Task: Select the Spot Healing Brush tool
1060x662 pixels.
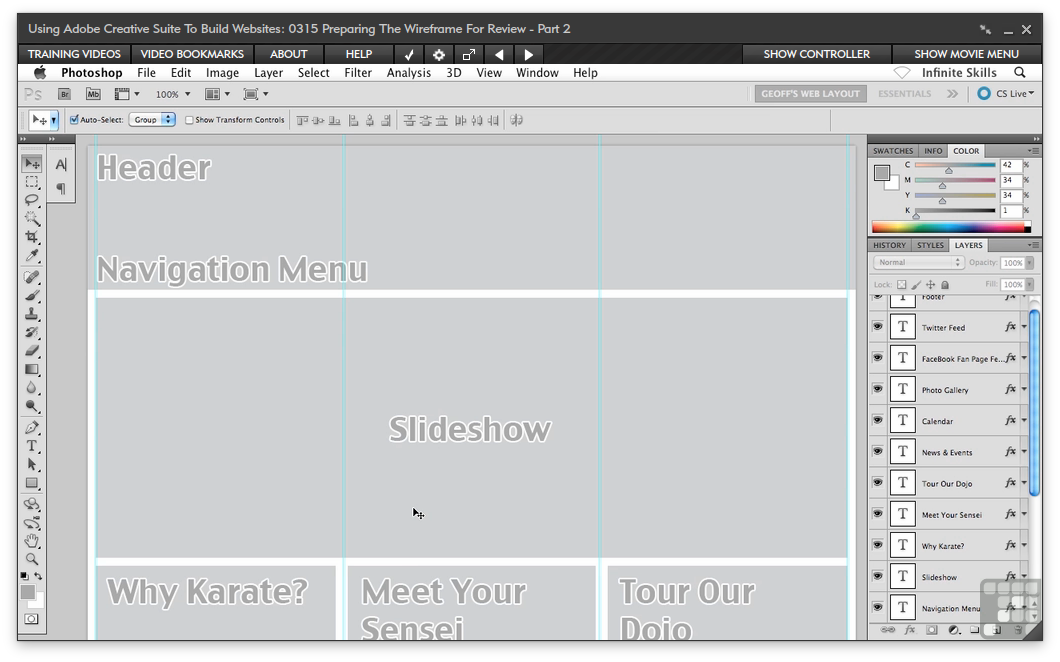Action: click(32, 277)
